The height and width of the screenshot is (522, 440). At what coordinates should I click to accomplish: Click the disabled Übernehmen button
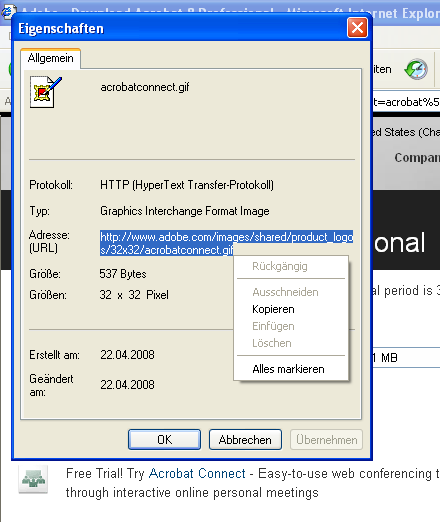(326, 440)
